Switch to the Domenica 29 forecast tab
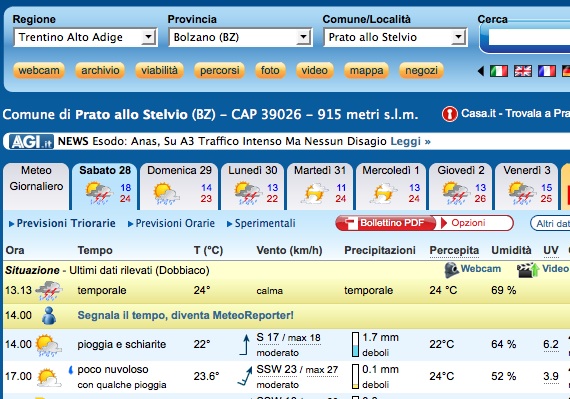570x399 pixels. pyautogui.click(x=179, y=186)
